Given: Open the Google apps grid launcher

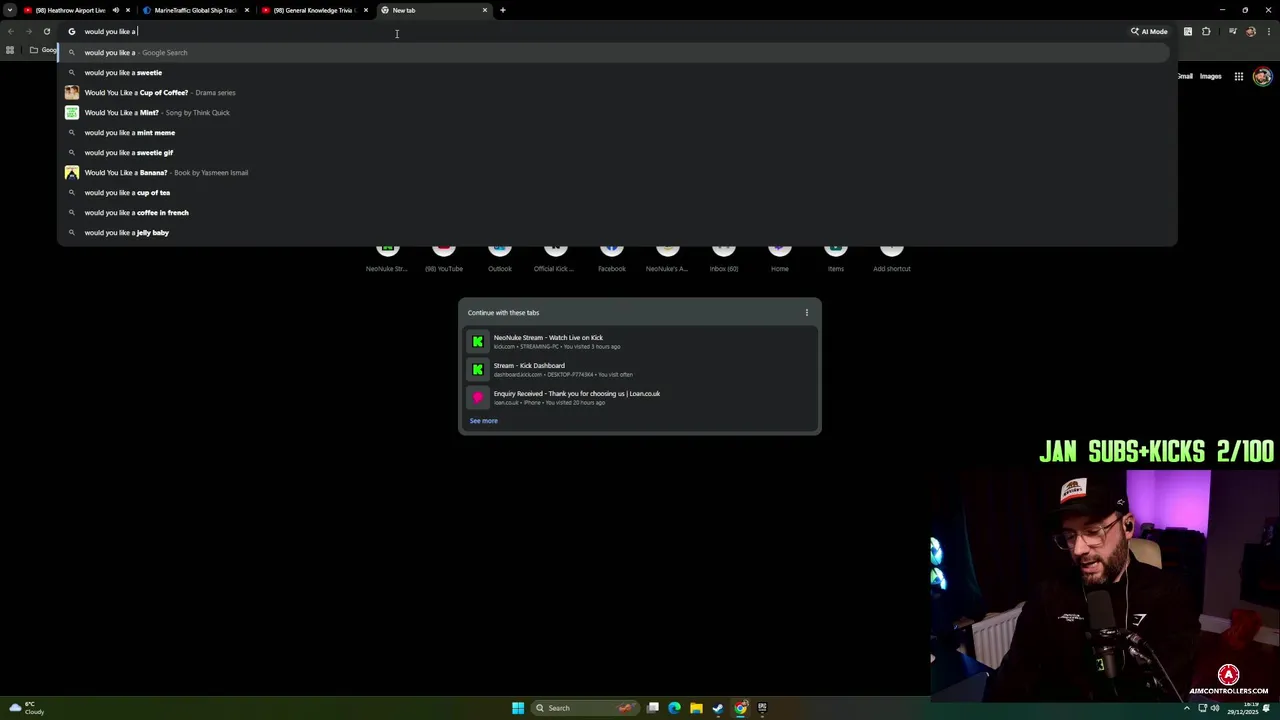Looking at the screenshot, I should point(1238,76).
